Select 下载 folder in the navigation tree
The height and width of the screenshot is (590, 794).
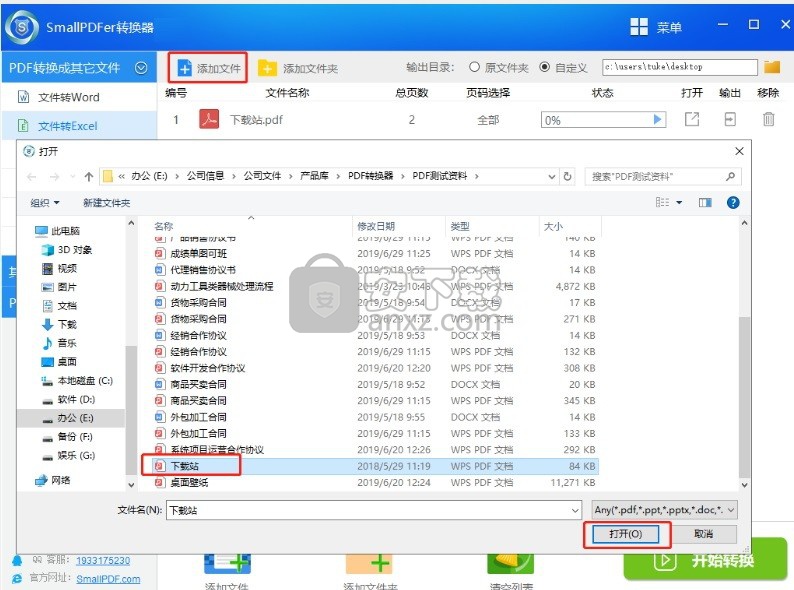(59, 324)
